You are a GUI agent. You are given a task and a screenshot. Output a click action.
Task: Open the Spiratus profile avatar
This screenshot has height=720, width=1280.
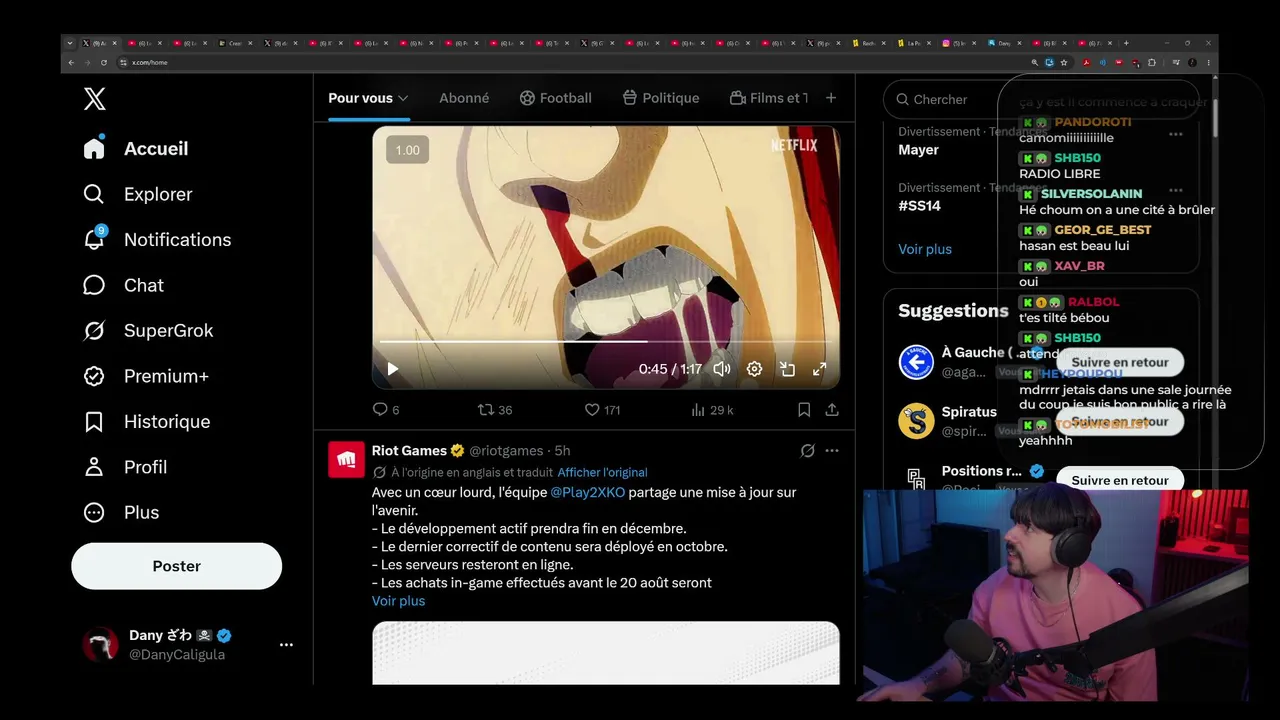click(916, 421)
